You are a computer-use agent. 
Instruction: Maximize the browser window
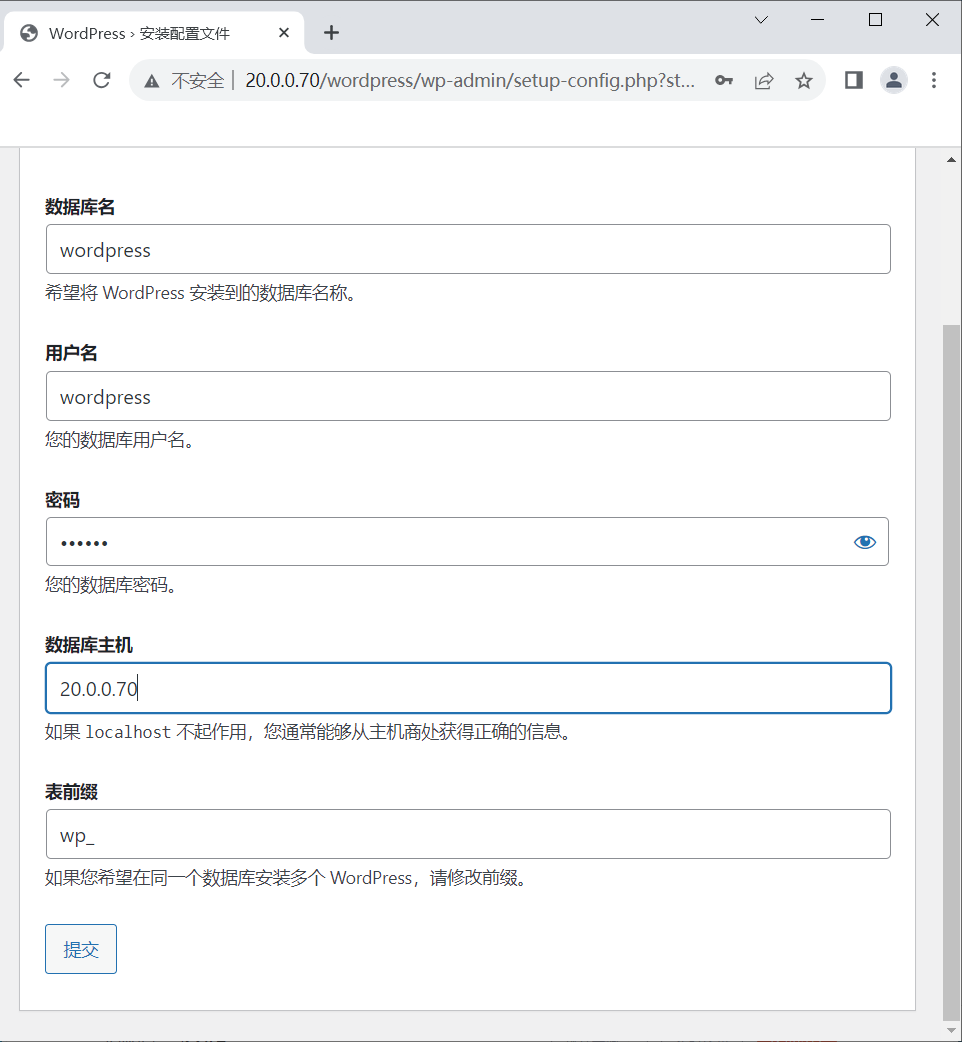point(876,20)
